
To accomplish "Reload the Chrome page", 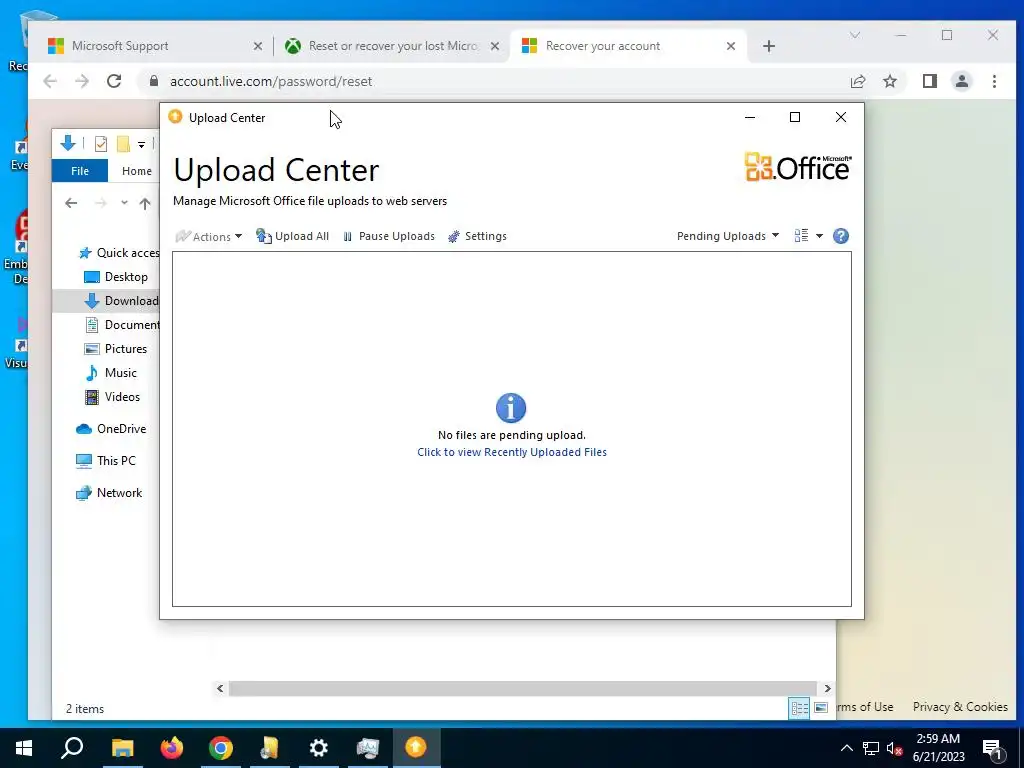I will pyautogui.click(x=114, y=81).
